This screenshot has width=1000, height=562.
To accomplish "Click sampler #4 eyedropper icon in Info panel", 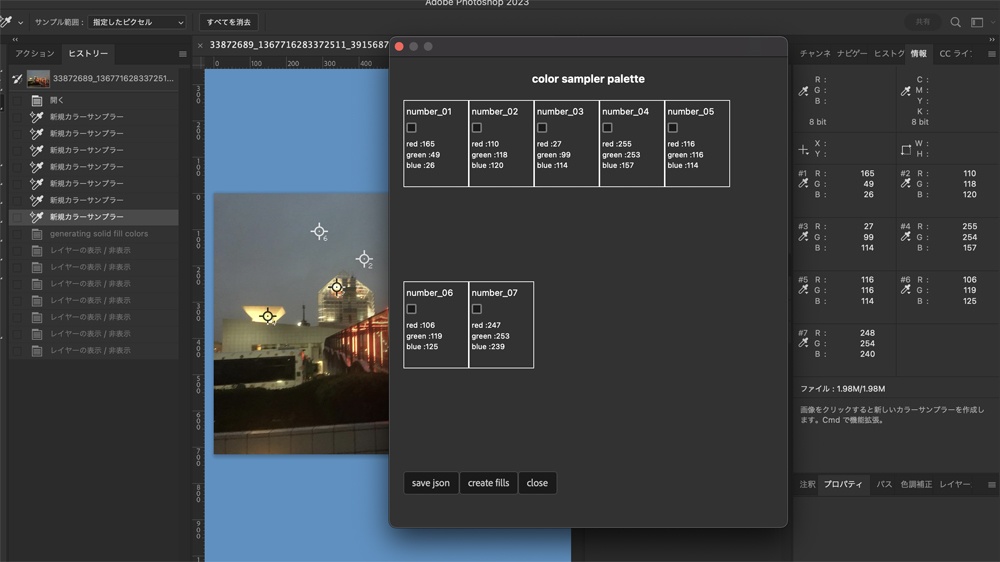I will click(906, 237).
